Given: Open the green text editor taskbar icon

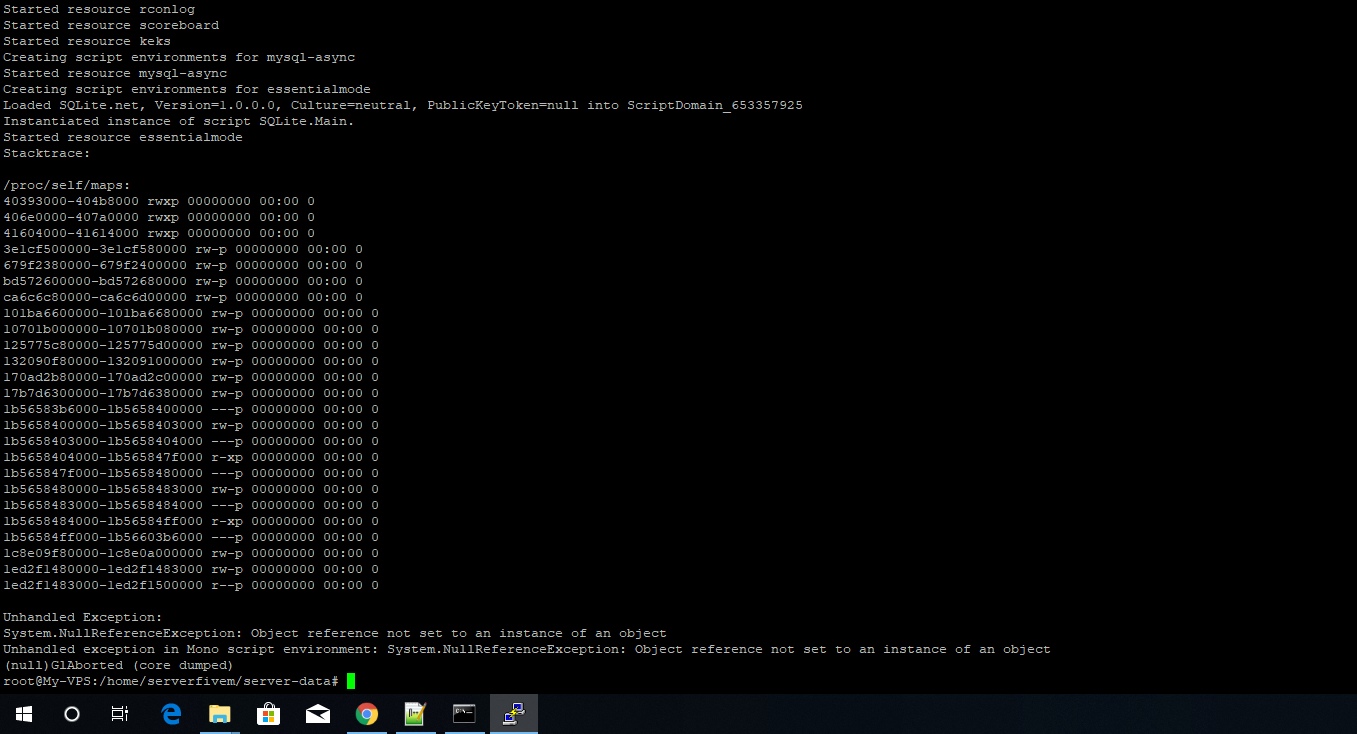Looking at the screenshot, I should (x=415, y=714).
